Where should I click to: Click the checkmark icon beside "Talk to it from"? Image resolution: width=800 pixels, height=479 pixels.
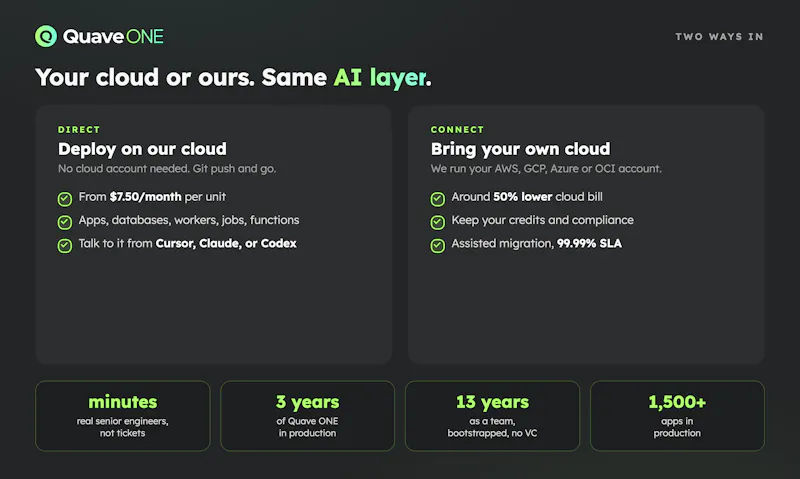coord(65,246)
